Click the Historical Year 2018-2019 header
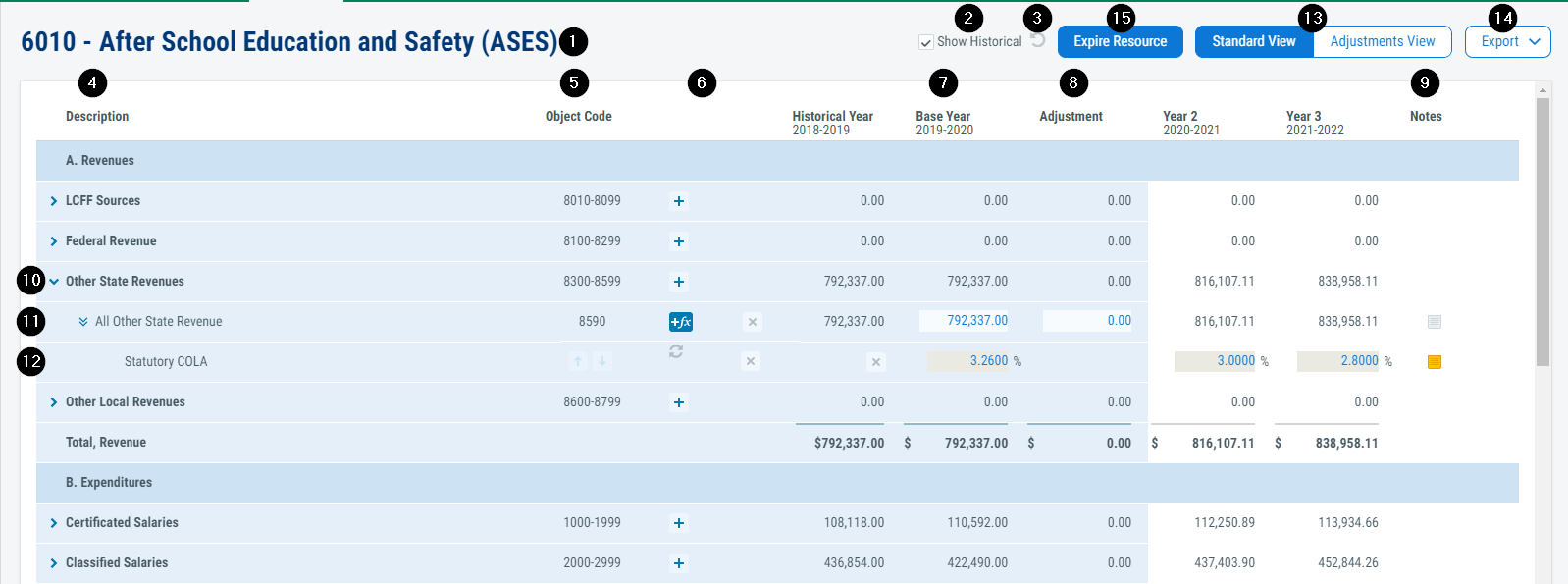 pos(833,123)
